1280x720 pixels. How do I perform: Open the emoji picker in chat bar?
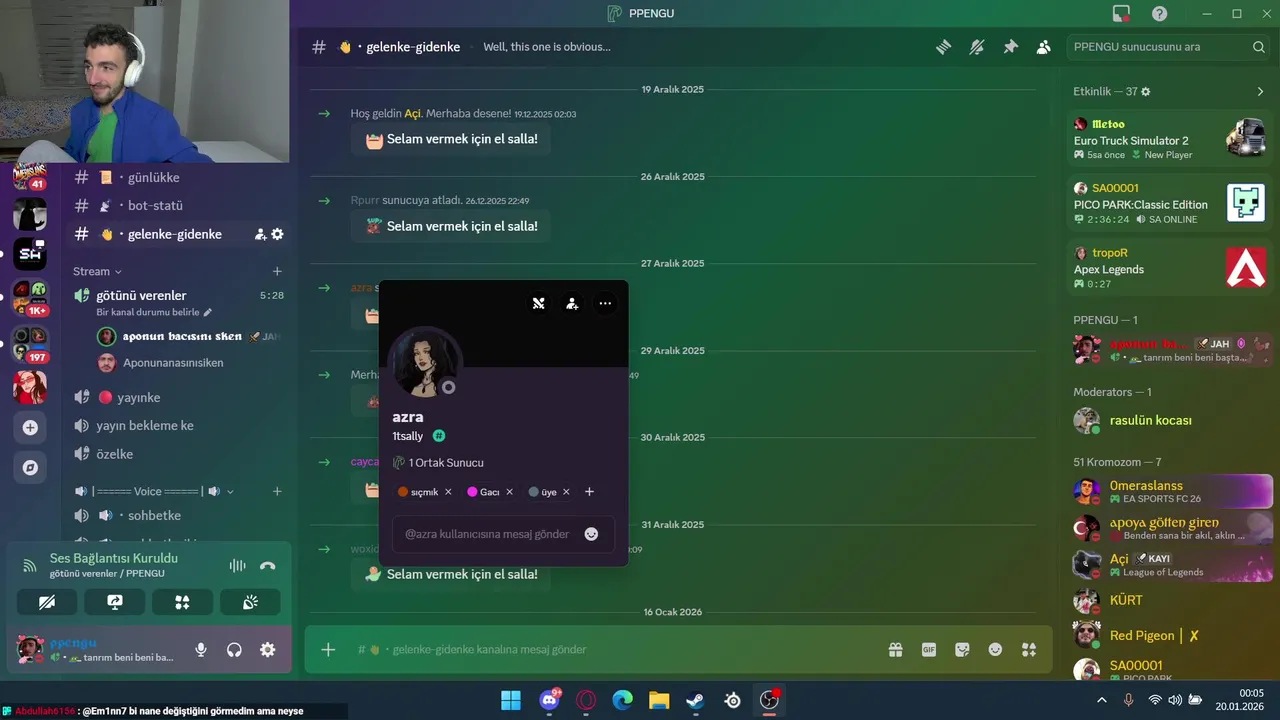pos(995,650)
